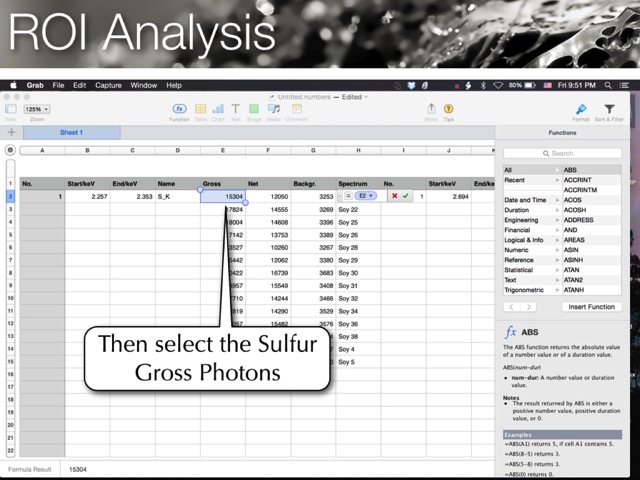This screenshot has height=480, width=640.
Task: Accept formula with green checkmark
Action: point(407,197)
